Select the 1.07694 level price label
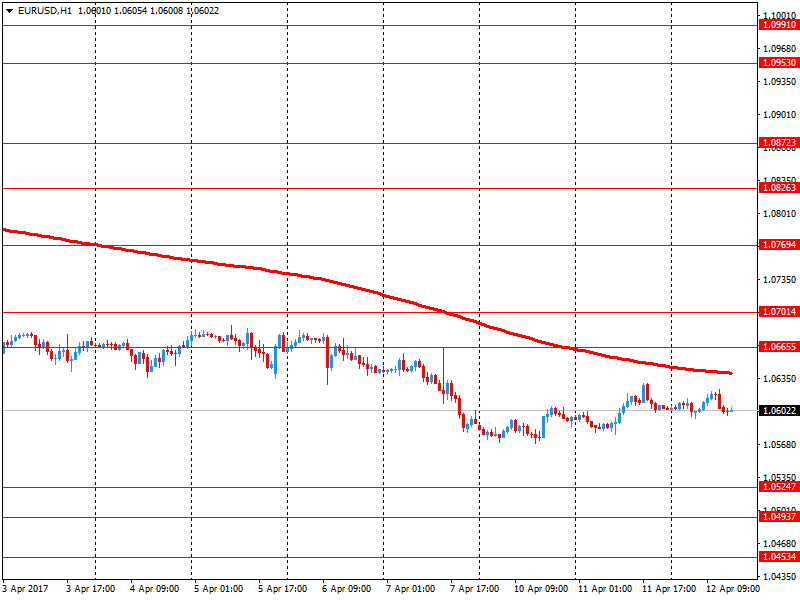Image resolution: width=800 pixels, height=600 pixels. [779, 245]
